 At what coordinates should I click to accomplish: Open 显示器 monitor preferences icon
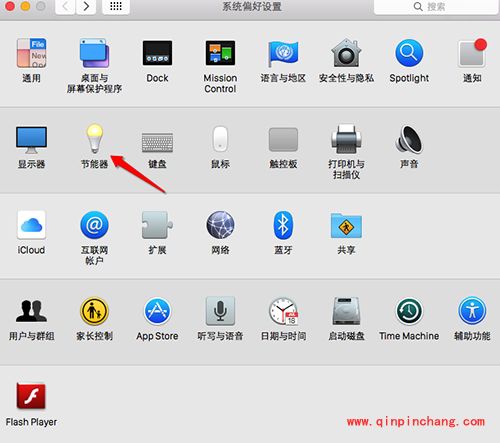tap(31, 140)
